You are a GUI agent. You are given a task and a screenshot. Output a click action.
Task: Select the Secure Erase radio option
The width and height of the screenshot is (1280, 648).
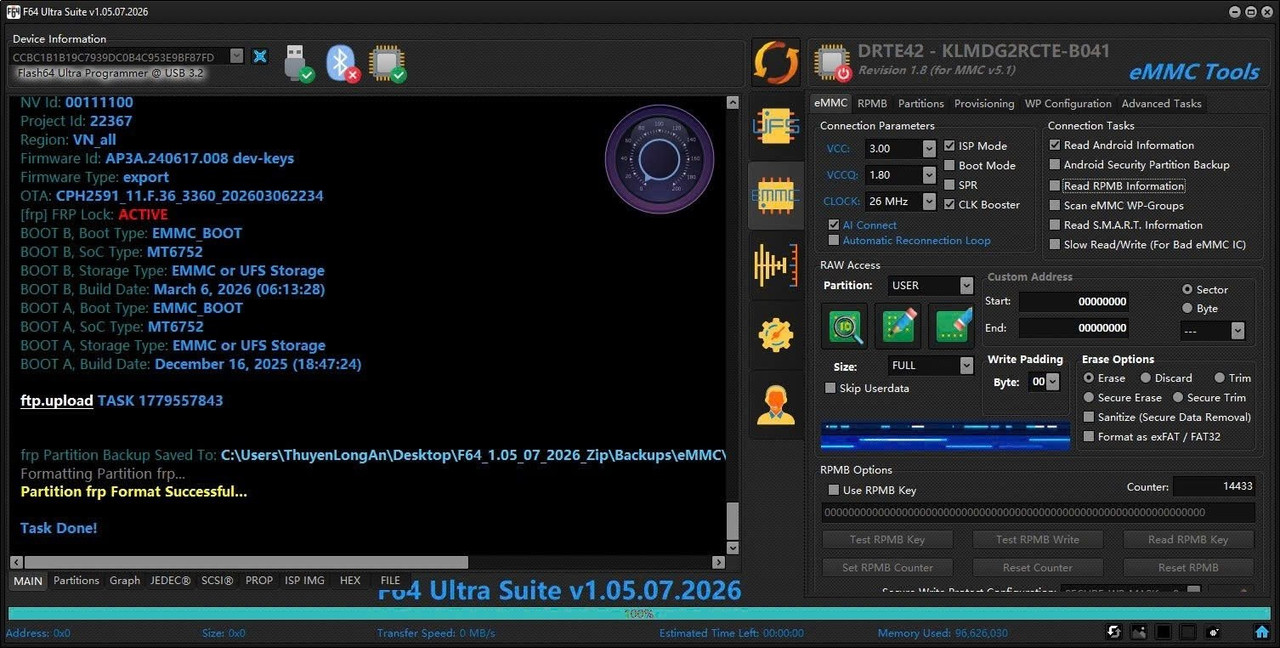1089,397
